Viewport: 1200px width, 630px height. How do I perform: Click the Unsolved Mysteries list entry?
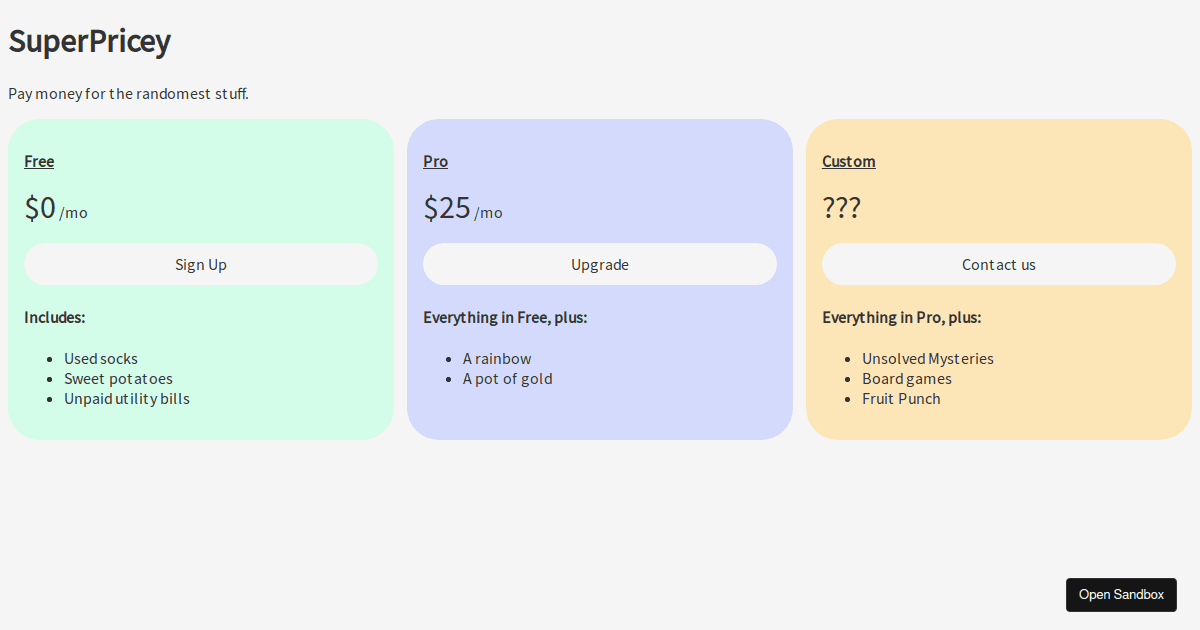tap(928, 358)
